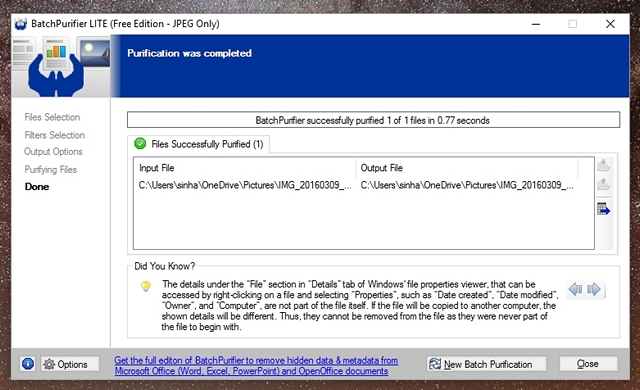Select the Files Successfully Purified (1) tab
The height and width of the screenshot is (390, 640).
click(198, 144)
